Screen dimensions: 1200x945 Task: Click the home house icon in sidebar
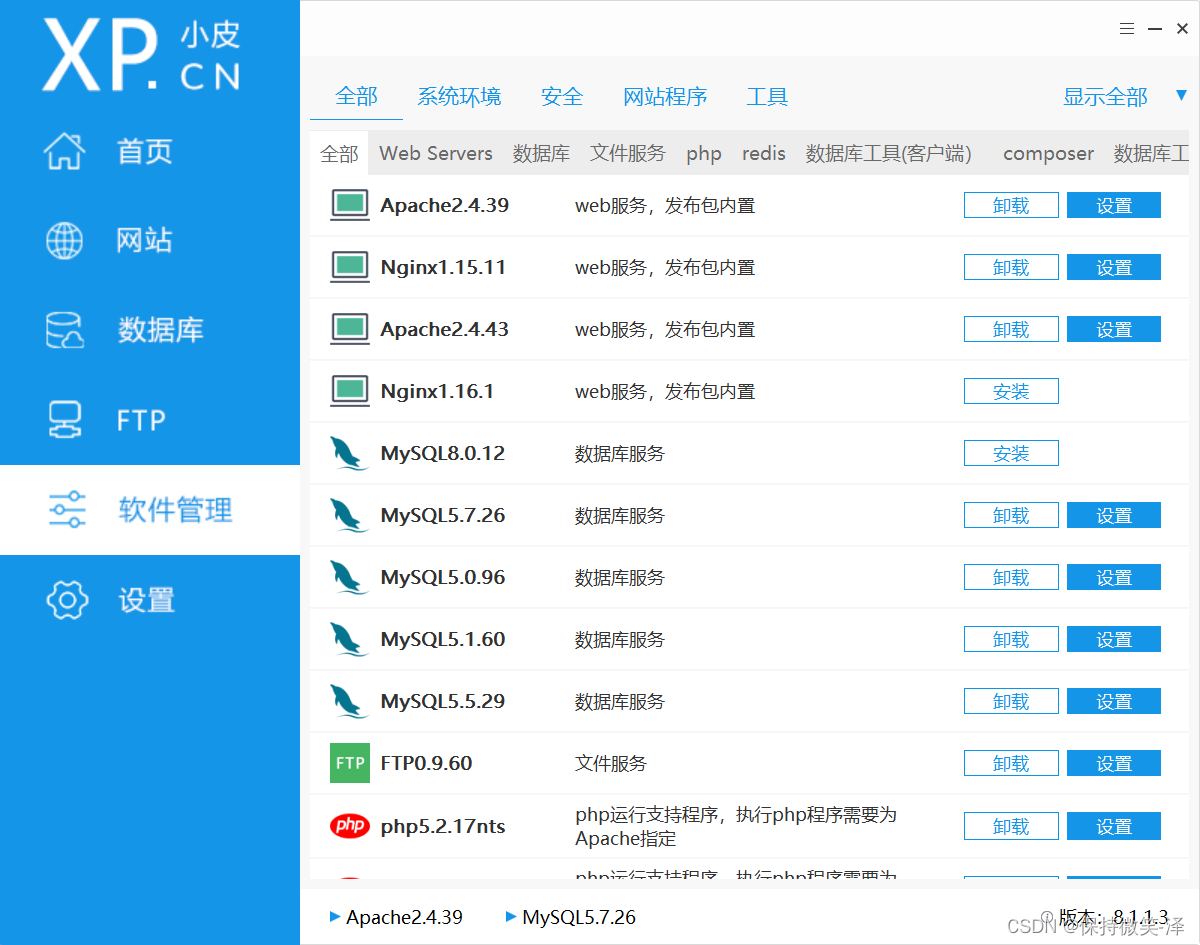(x=65, y=151)
